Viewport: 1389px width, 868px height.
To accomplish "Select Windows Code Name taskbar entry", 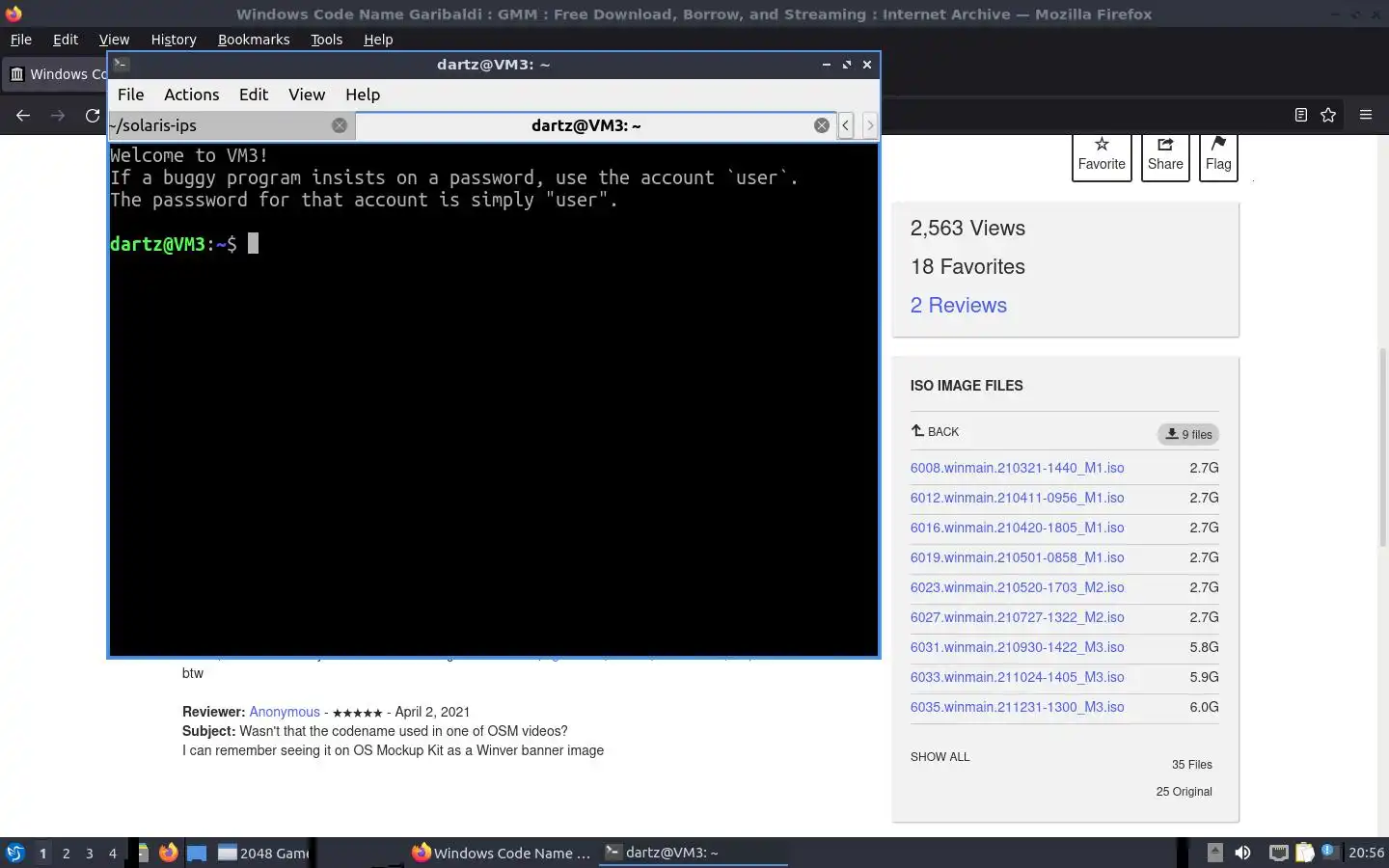I will pyautogui.click(x=501, y=853).
